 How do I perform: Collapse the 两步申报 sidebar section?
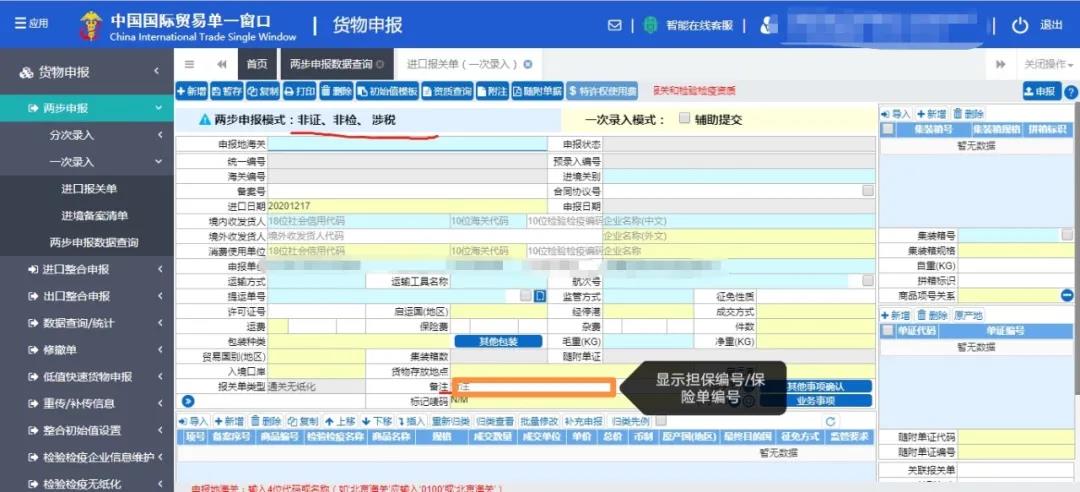click(83, 108)
